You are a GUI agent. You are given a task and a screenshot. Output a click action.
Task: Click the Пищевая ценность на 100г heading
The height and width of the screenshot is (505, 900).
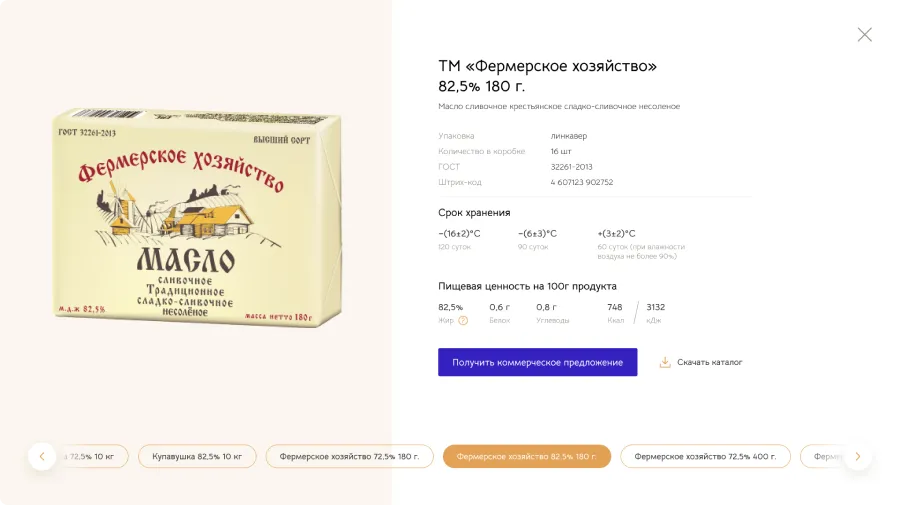point(527,286)
